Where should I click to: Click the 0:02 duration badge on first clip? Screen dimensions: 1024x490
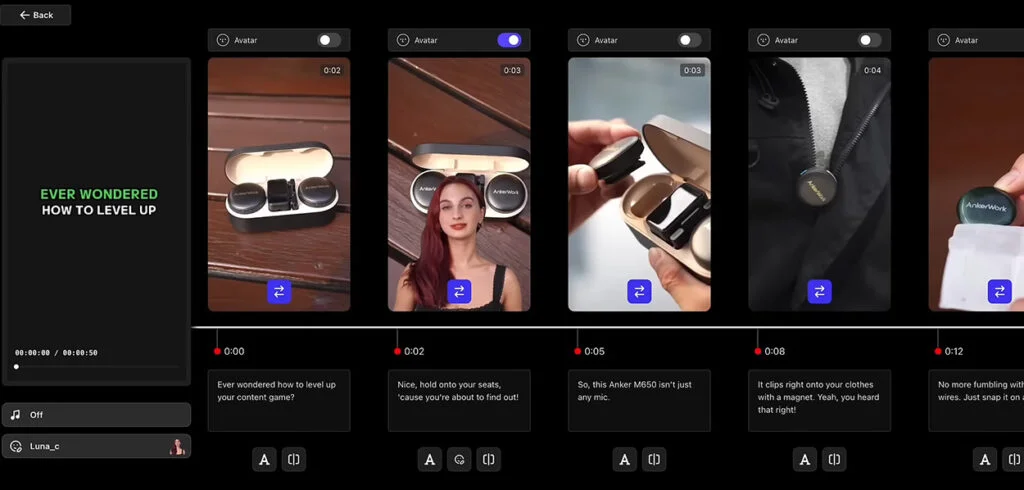pos(332,71)
